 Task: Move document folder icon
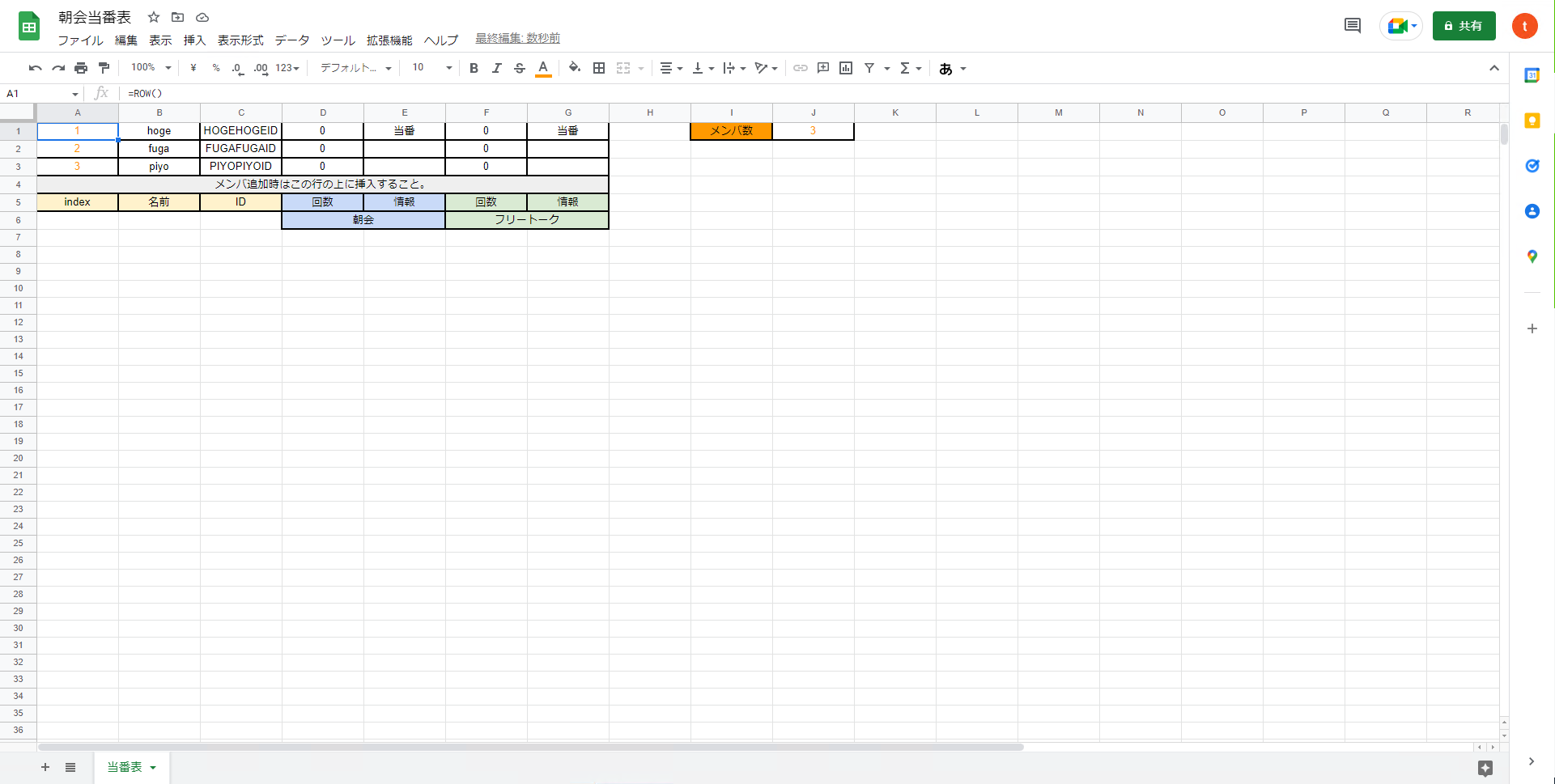(178, 17)
